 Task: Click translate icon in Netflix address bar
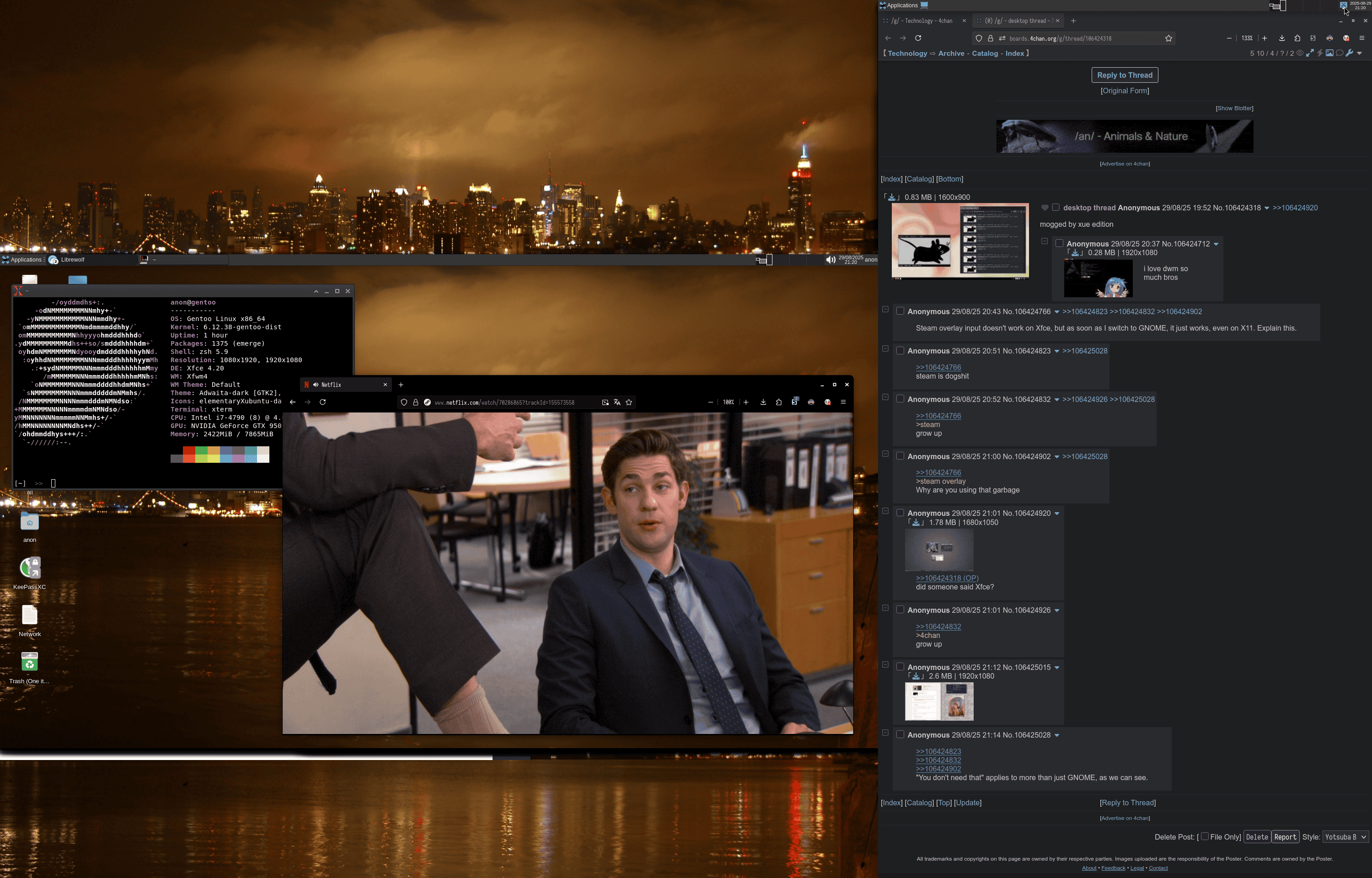tap(617, 402)
